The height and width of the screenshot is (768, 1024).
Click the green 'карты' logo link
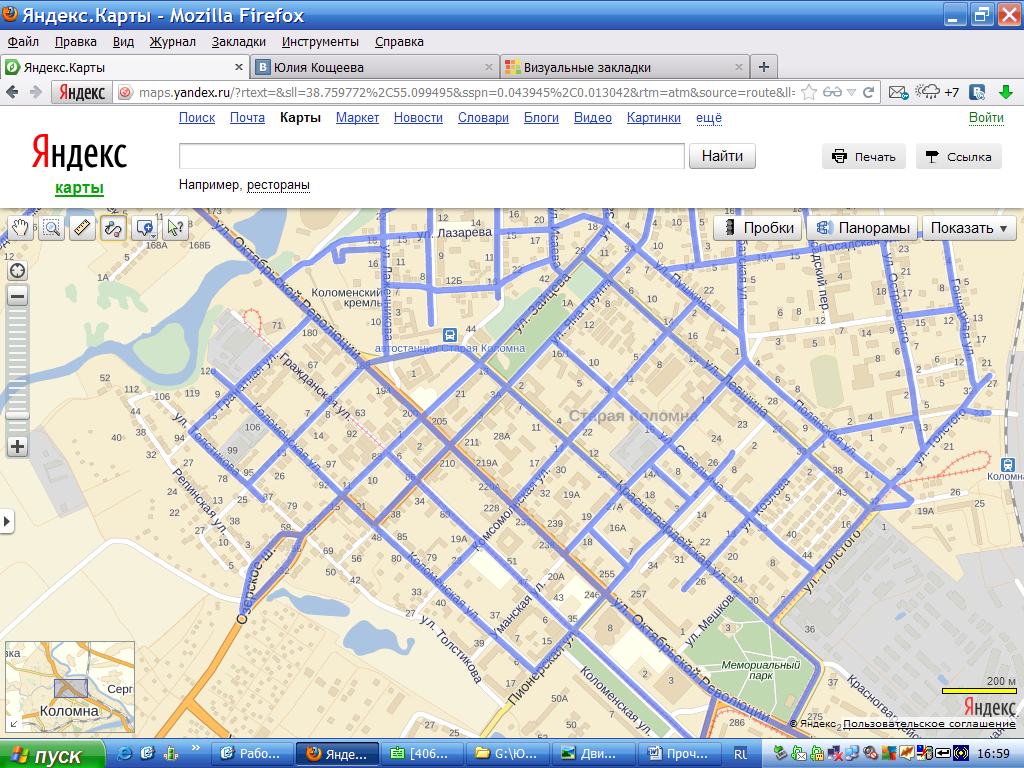[x=79, y=188]
